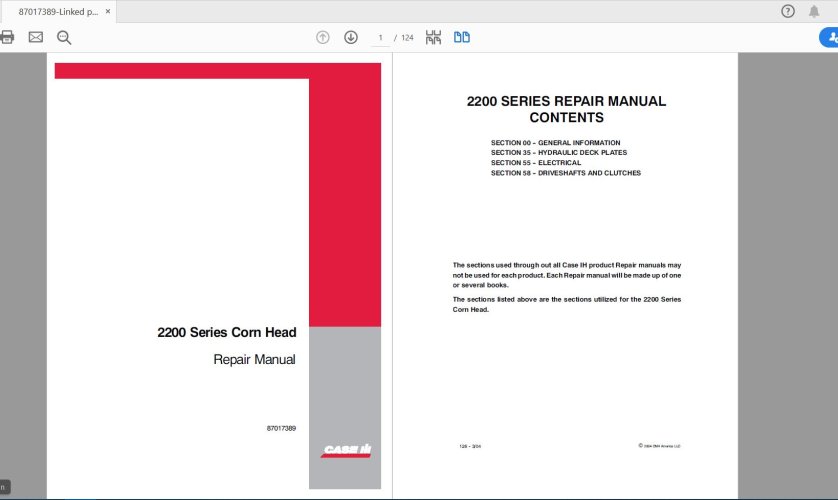
Task: Go to next page down arrow
Action: [351, 37]
